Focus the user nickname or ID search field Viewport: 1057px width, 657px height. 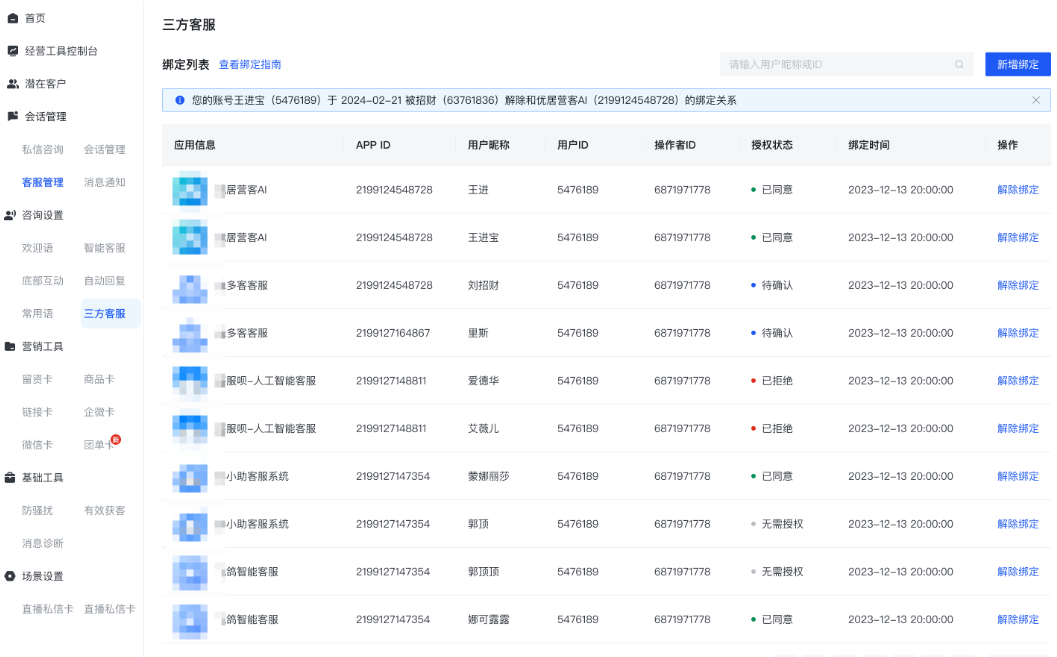pos(846,65)
